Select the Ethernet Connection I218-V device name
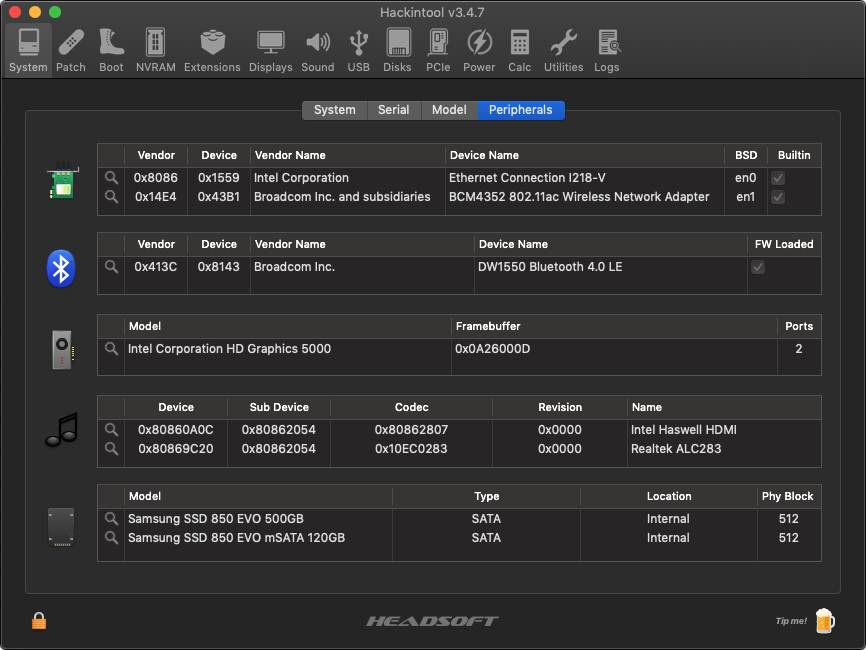This screenshot has width=866, height=650. pyautogui.click(x=527, y=178)
